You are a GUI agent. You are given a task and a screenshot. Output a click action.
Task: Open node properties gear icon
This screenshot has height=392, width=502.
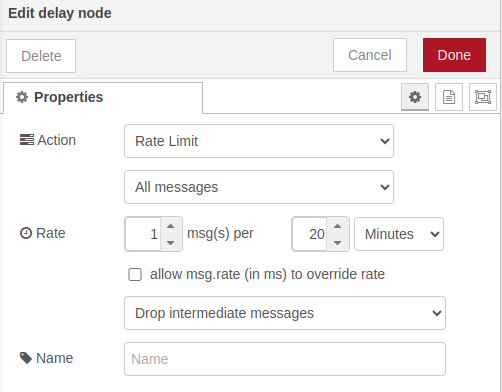[415, 97]
